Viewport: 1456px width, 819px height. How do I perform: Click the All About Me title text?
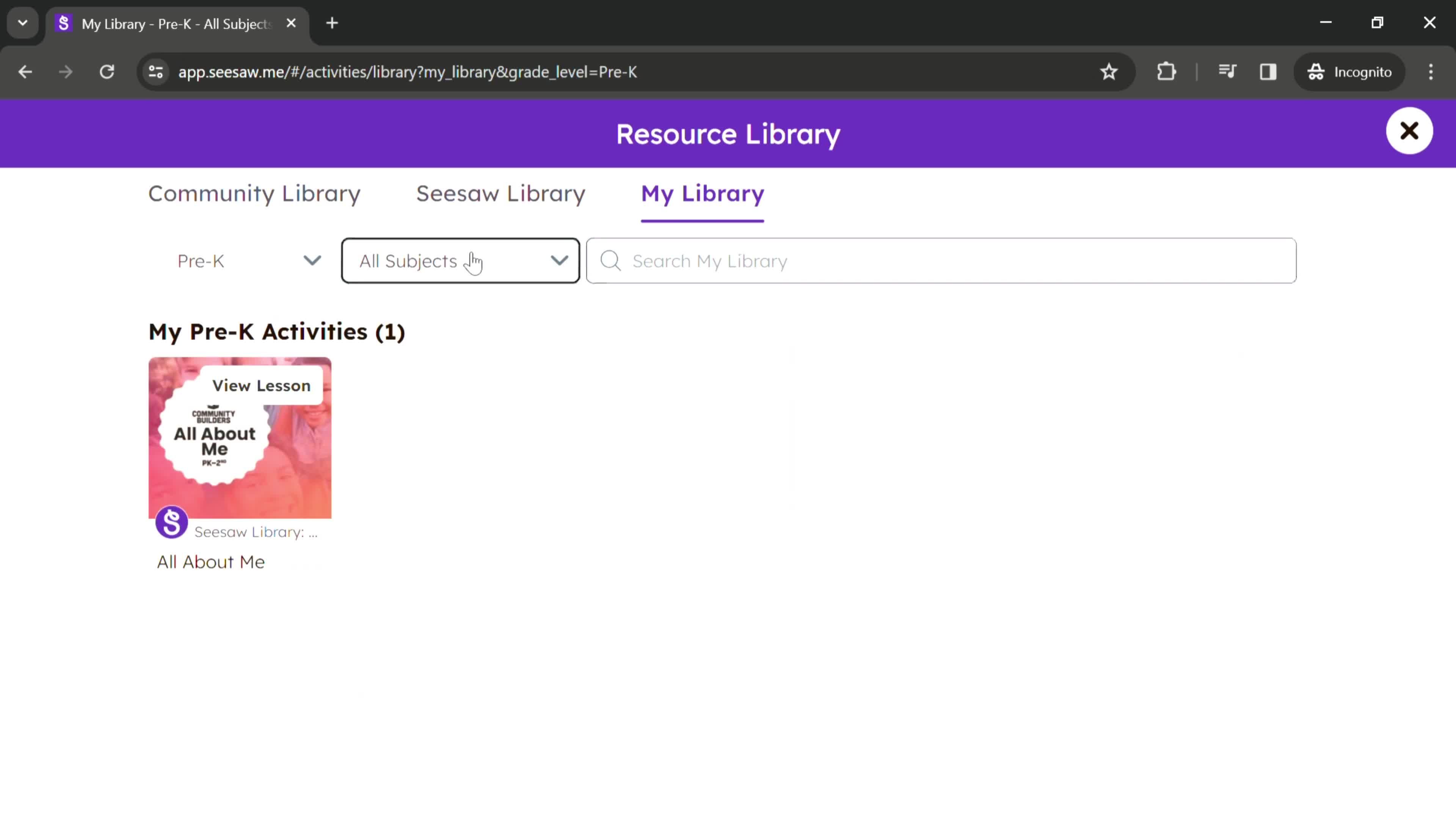[211, 562]
